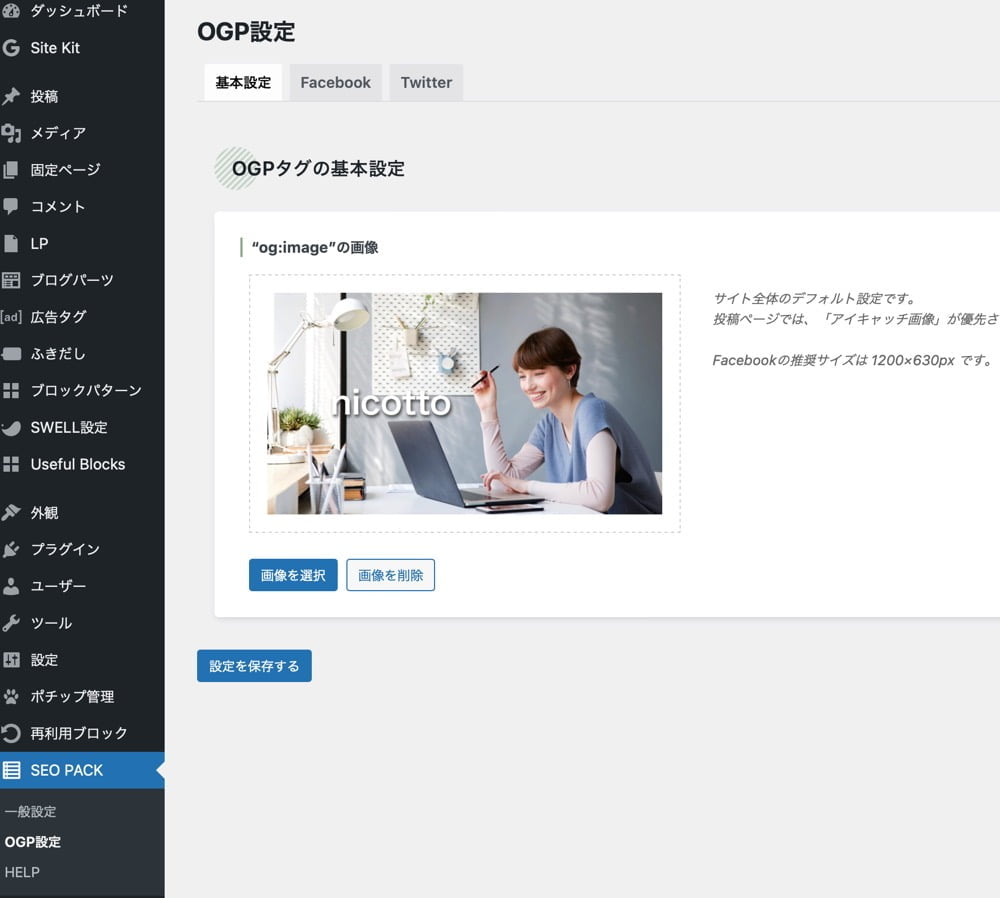Click the plug icon beside プラグイン
Image resolution: width=1000 pixels, height=898 pixels.
click(11, 549)
